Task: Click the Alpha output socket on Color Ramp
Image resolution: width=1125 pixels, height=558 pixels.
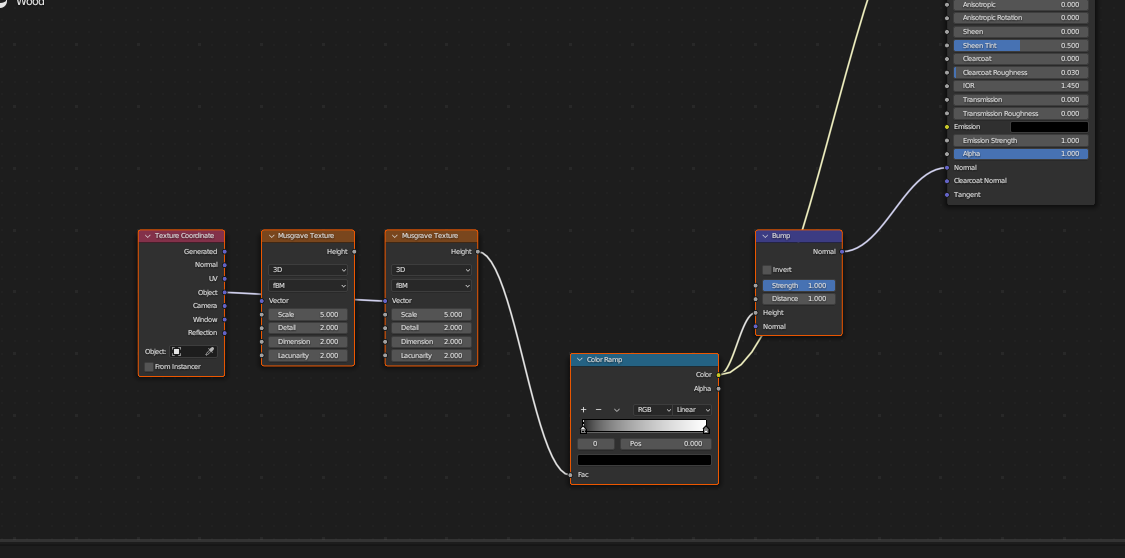Action: pos(718,389)
